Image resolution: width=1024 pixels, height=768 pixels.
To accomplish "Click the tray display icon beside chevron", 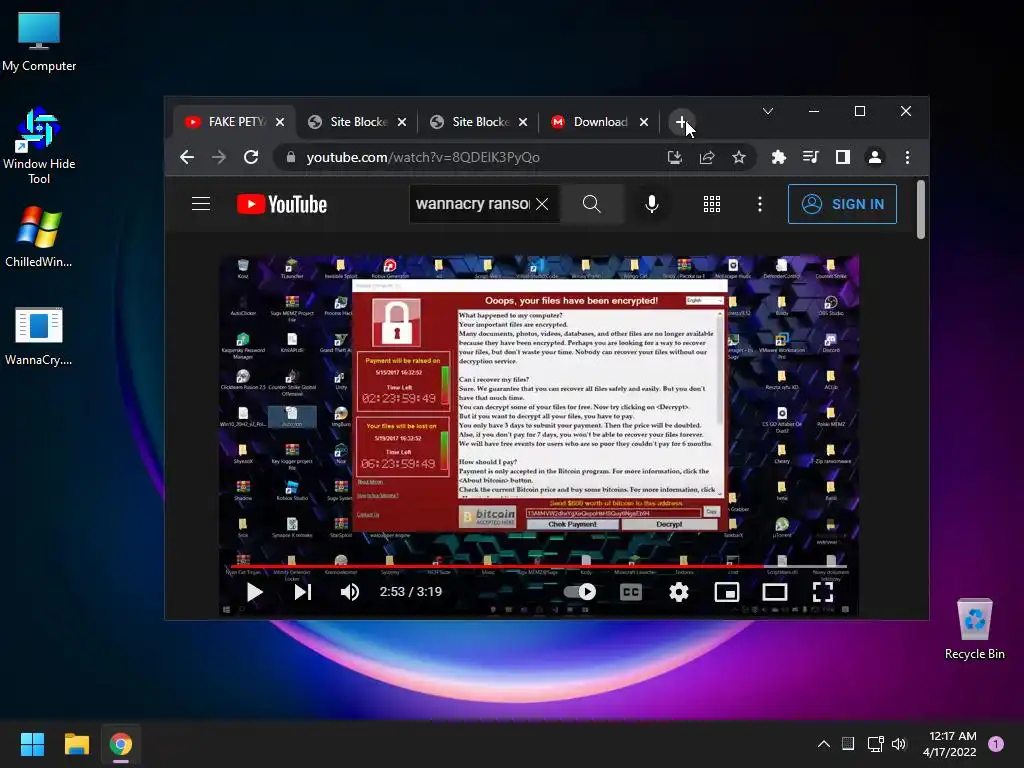I will click(x=848, y=744).
